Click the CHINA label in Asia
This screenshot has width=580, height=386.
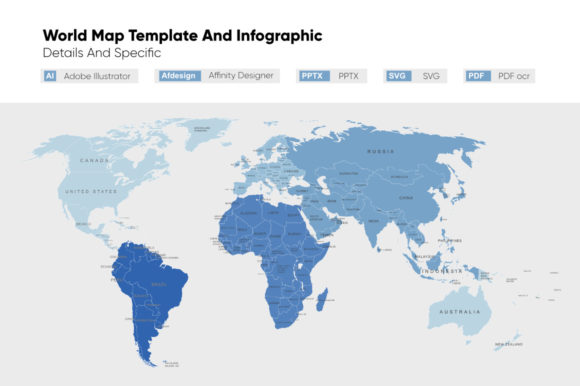[x=406, y=198]
